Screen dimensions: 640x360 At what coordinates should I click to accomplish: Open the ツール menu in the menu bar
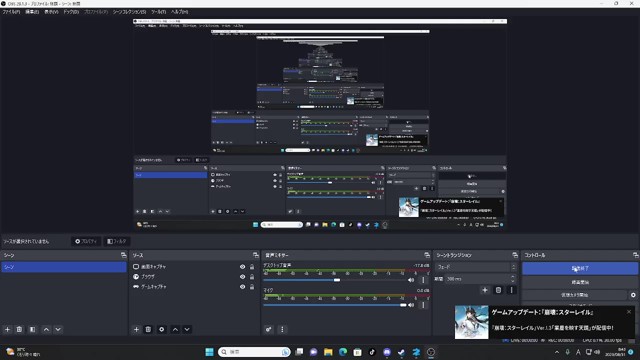tap(158, 12)
